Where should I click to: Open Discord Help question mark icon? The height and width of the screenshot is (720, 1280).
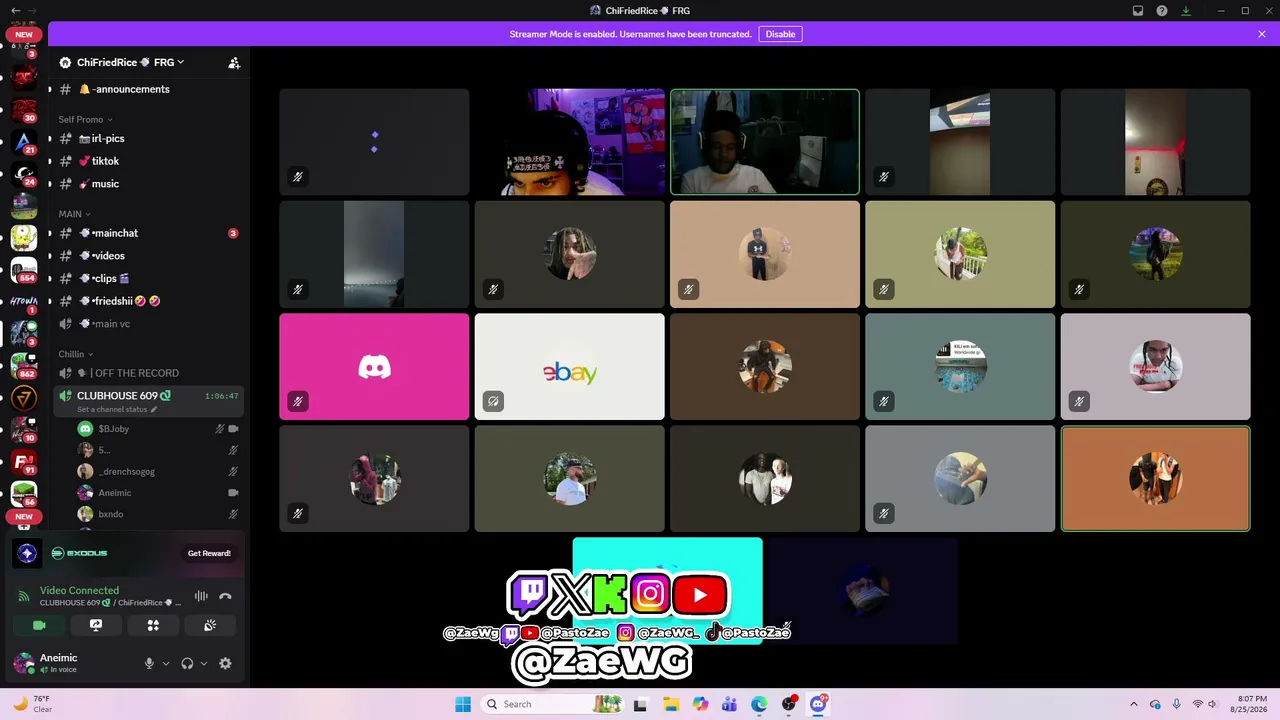click(1162, 11)
